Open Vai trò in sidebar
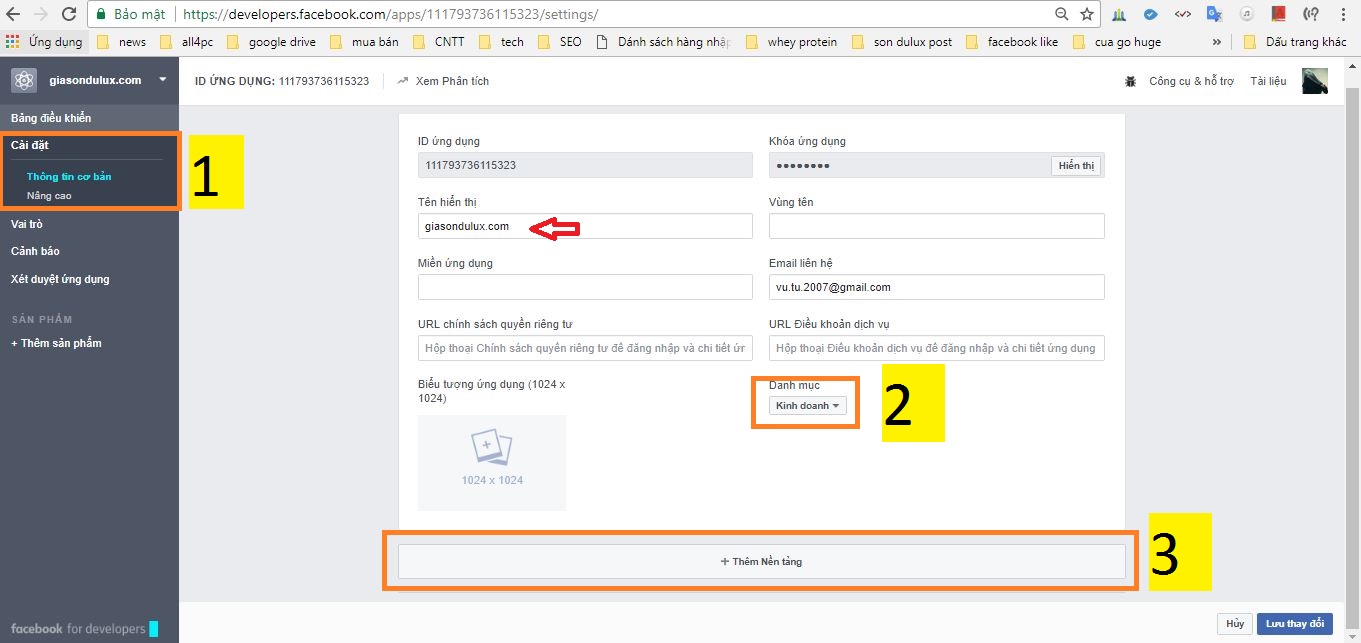This screenshot has width=1361, height=643. click(27, 224)
